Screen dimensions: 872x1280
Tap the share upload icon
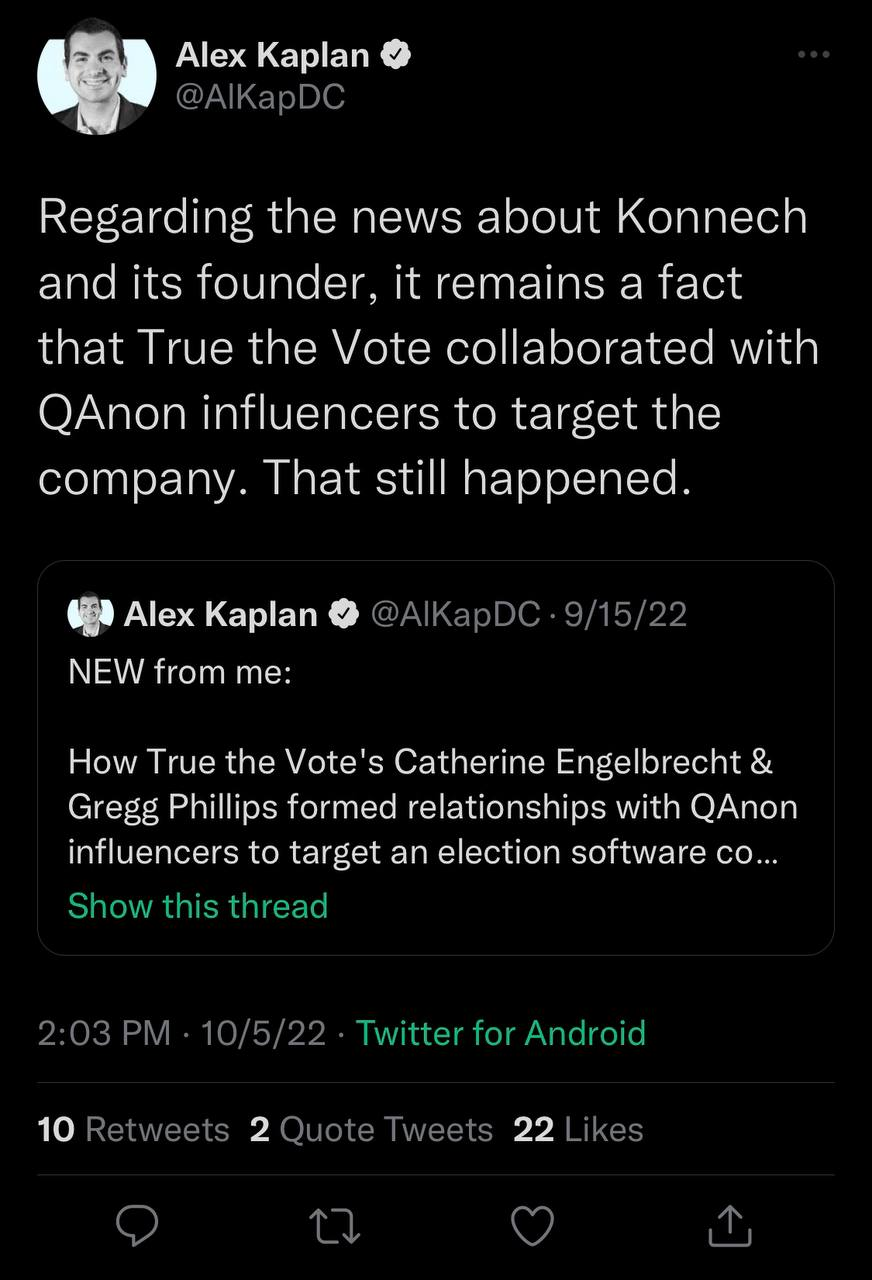tap(729, 1226)
